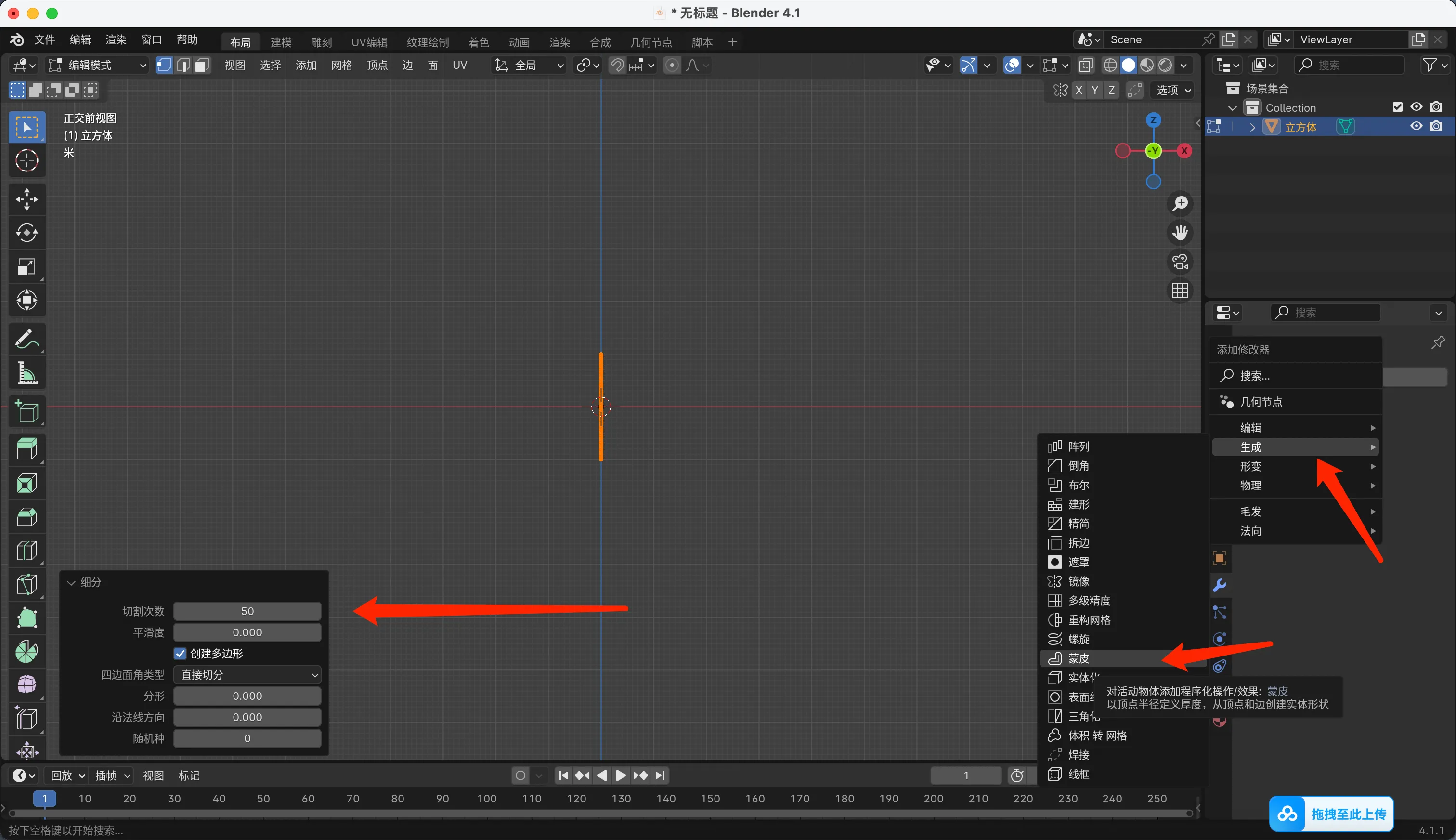
Task: Uncheck Collection exclude checkbox in outliner
Action: (1397, 107)
